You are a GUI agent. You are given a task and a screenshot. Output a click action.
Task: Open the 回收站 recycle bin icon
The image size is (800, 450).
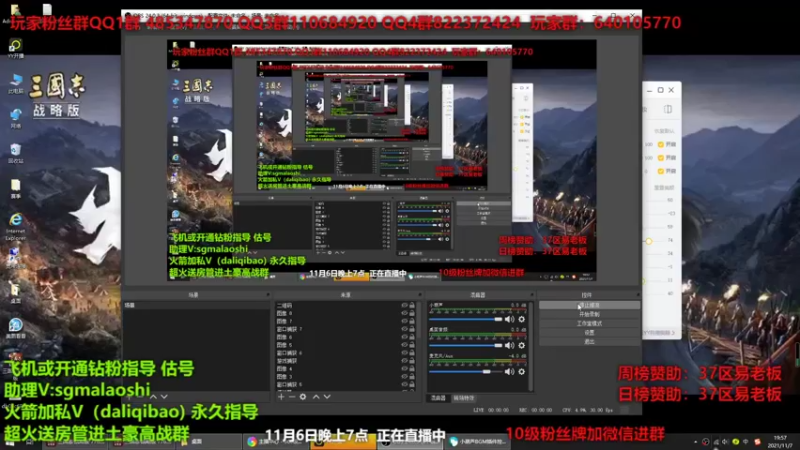pos(15,153)
